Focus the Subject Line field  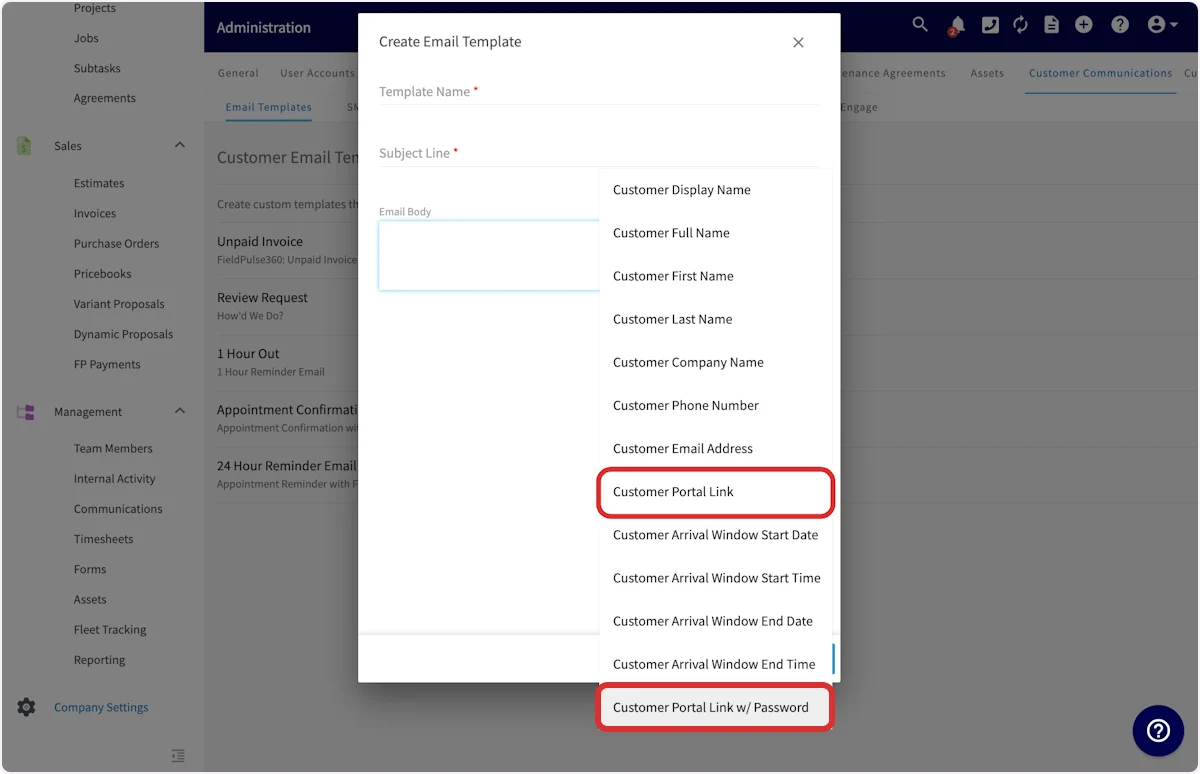599,153
